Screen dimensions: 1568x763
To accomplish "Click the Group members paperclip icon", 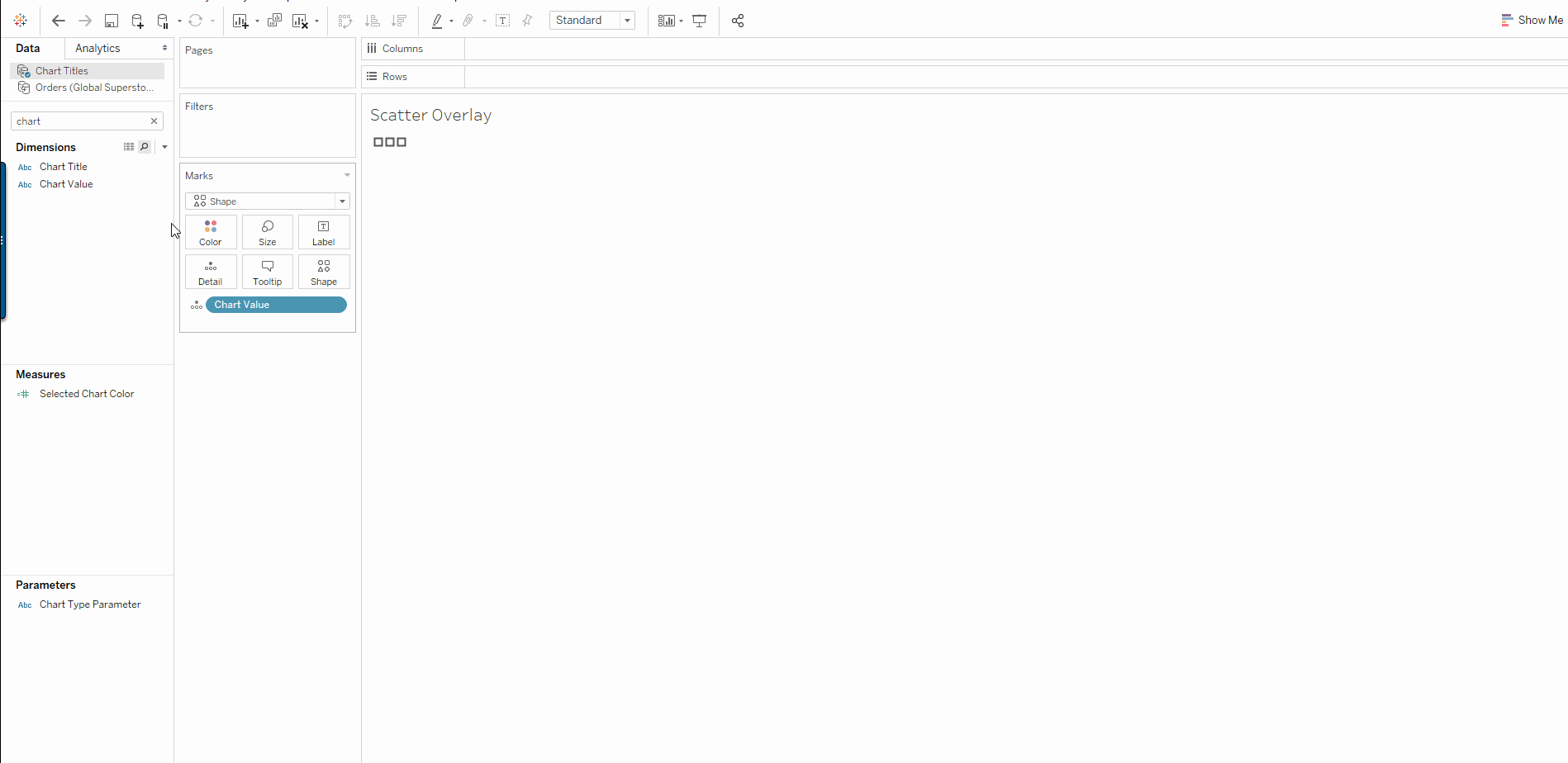I will tap(468, 21).
